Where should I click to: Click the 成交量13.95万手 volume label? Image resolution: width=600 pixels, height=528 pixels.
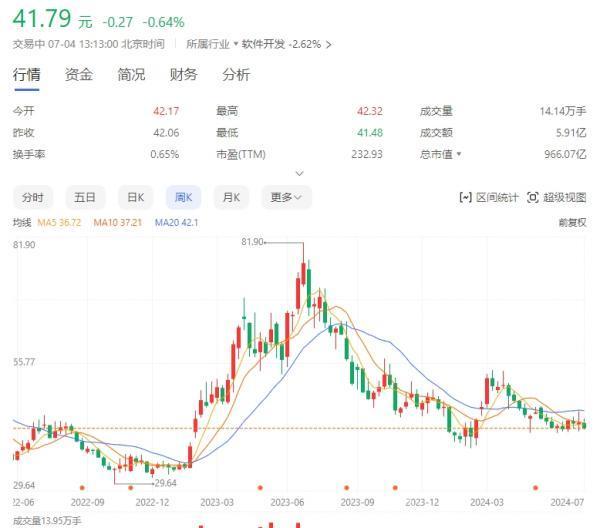point(47,521)
